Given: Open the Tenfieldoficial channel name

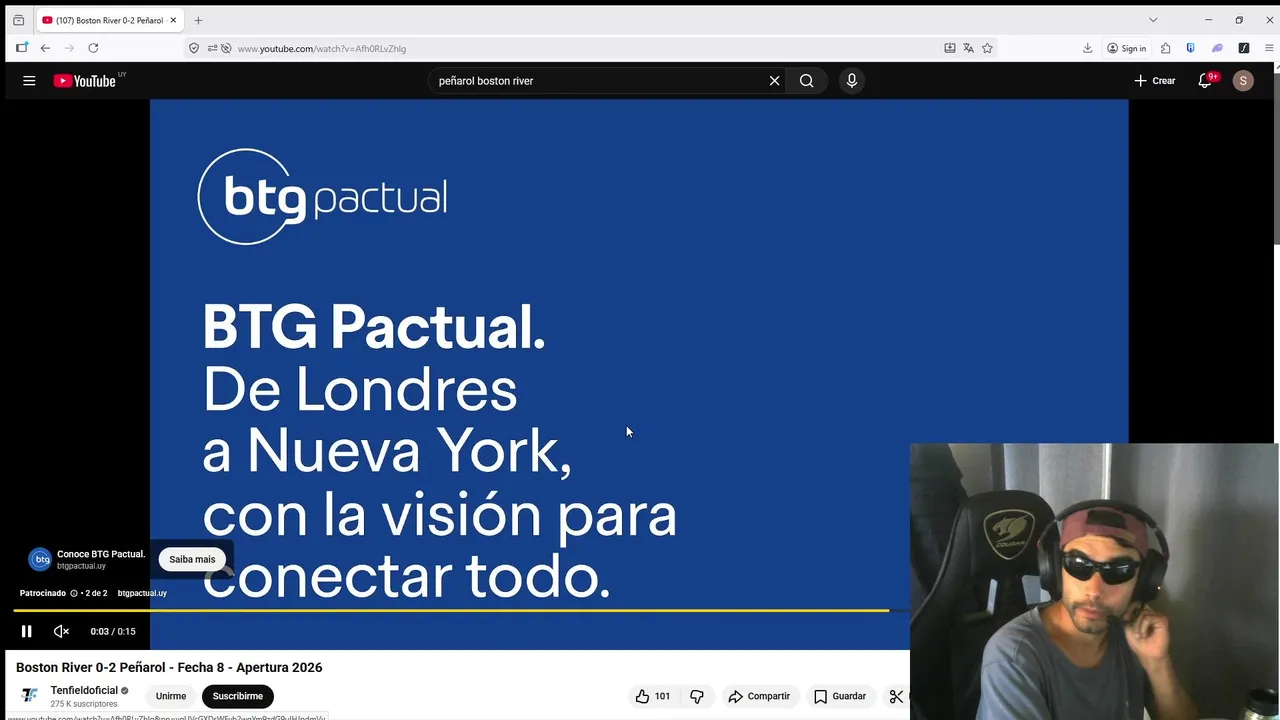Looking at the screenshot, I should [84, 690].
